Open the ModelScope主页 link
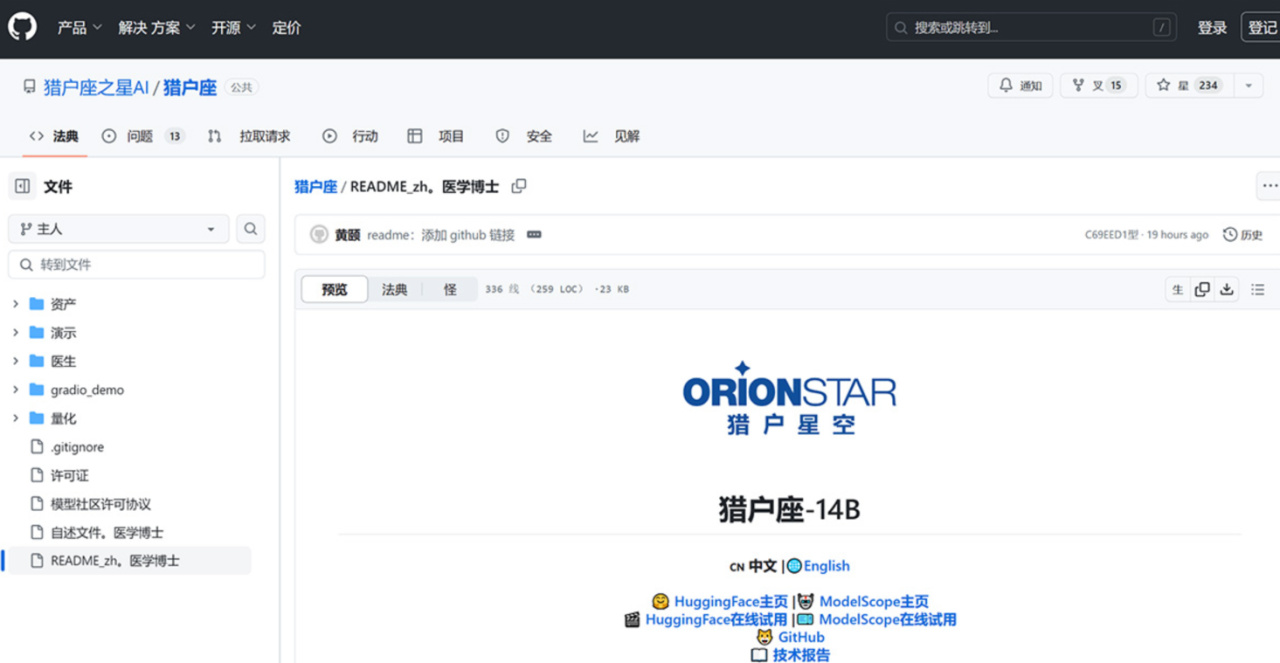Viewport: 1280px width, 663px height. (x=874, y=602)
